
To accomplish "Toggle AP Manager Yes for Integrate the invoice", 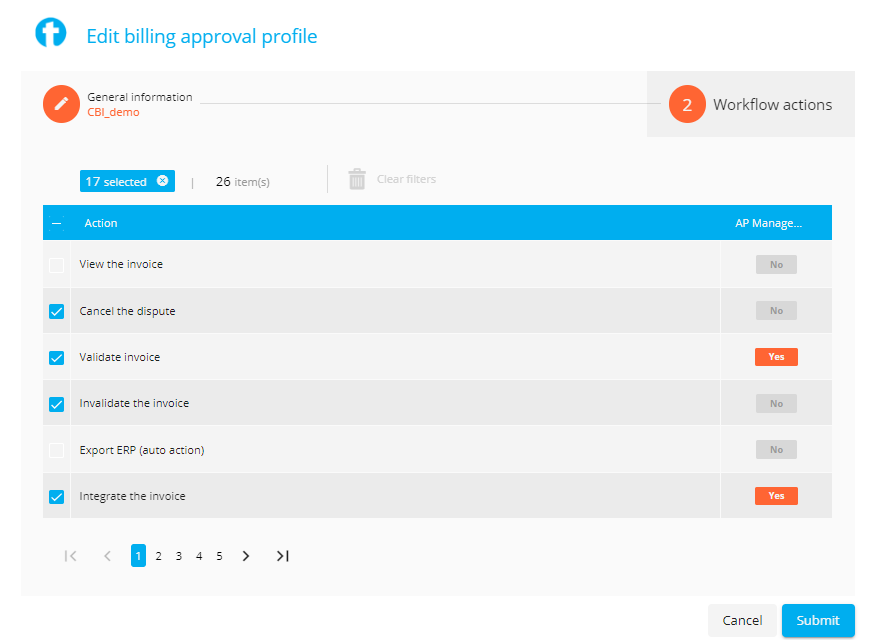I will (x=776, y=496).
